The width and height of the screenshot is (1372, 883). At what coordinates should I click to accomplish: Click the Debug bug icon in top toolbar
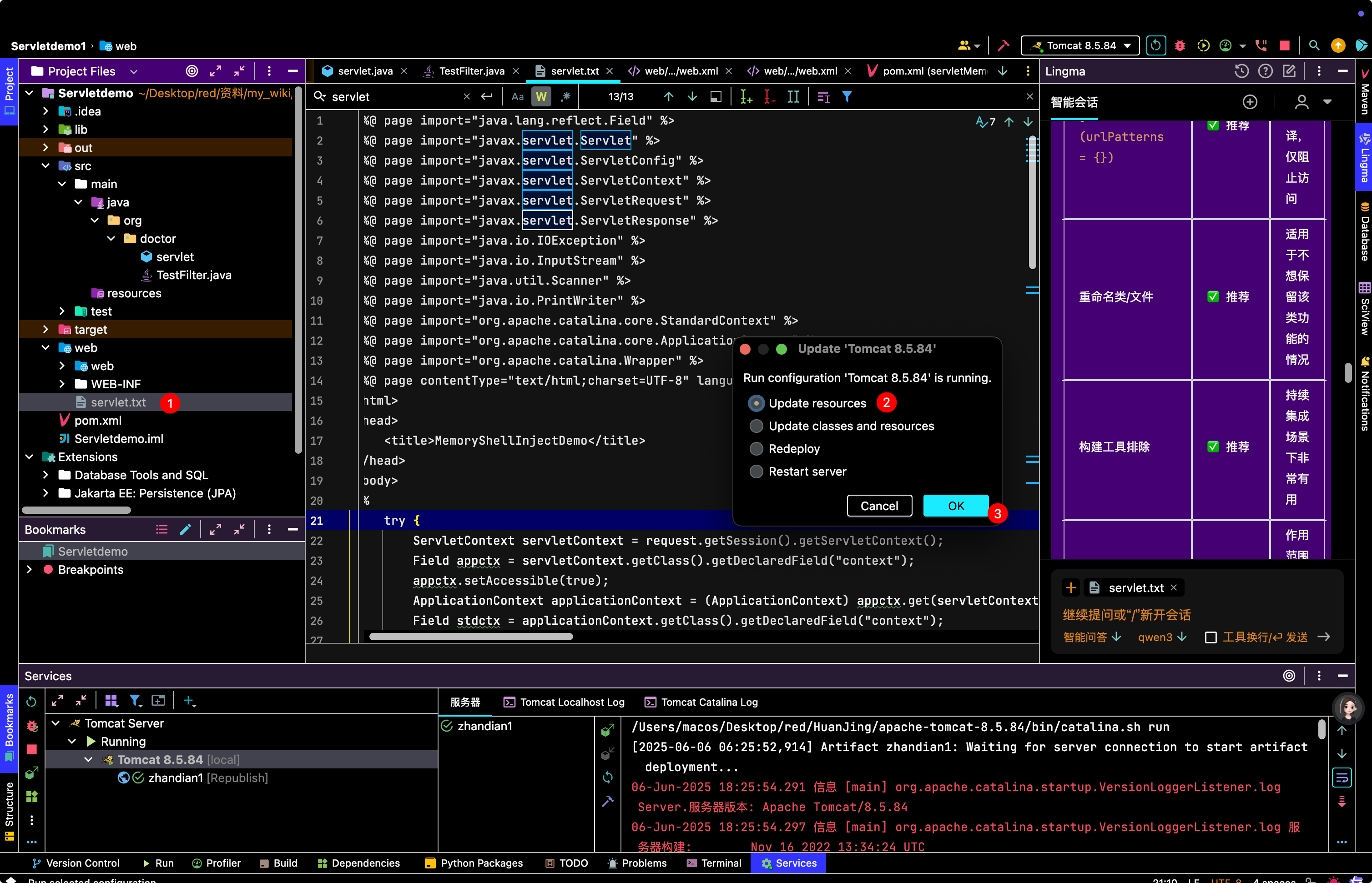[1180, 46]
